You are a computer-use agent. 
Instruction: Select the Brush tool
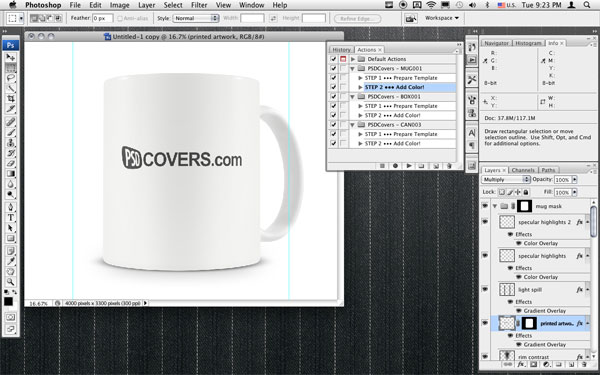10,132
